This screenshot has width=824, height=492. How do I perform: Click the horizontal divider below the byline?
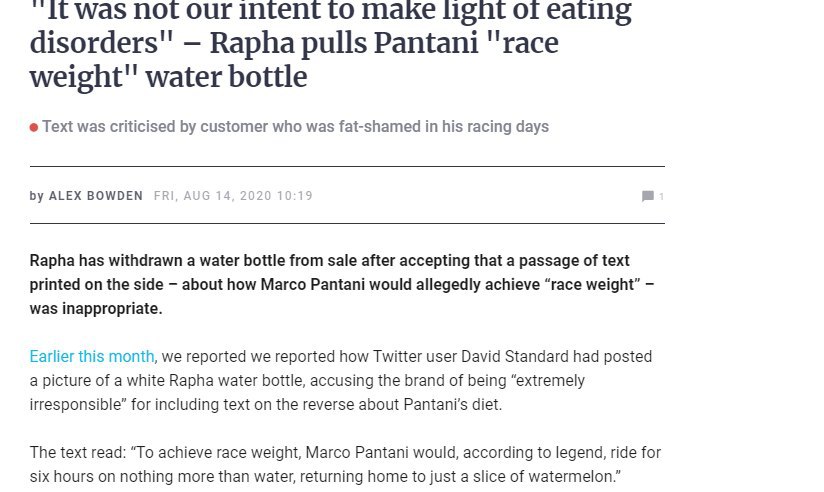coord(347,223)
